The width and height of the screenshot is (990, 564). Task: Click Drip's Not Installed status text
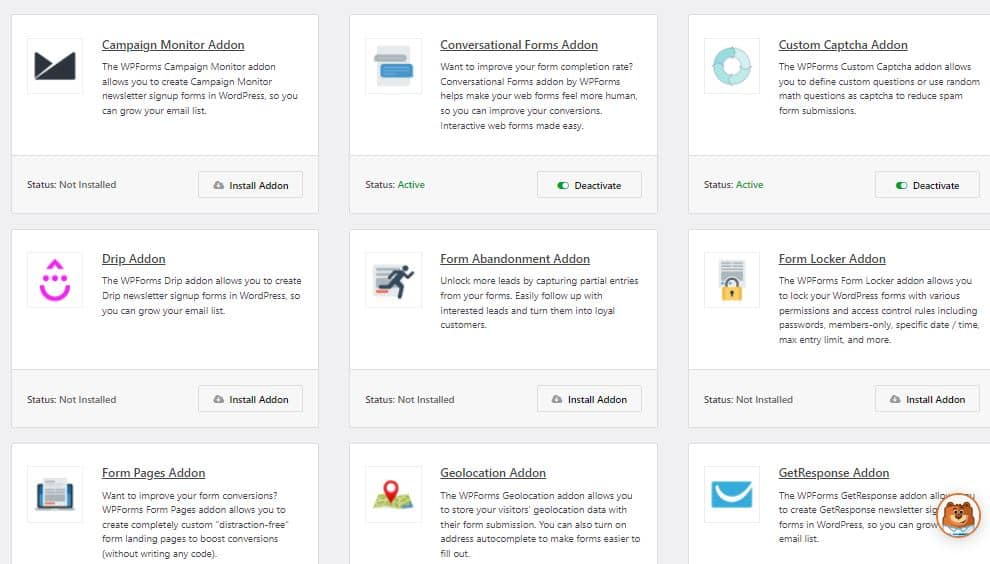[88, 400]
